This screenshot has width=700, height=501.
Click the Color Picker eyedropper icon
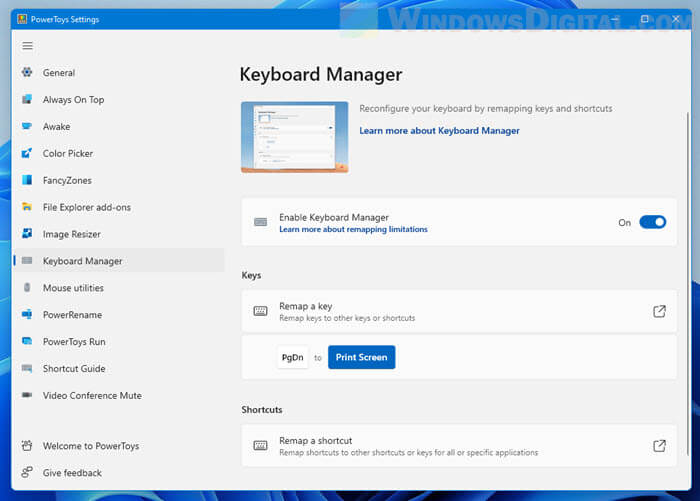pos(27,153)
